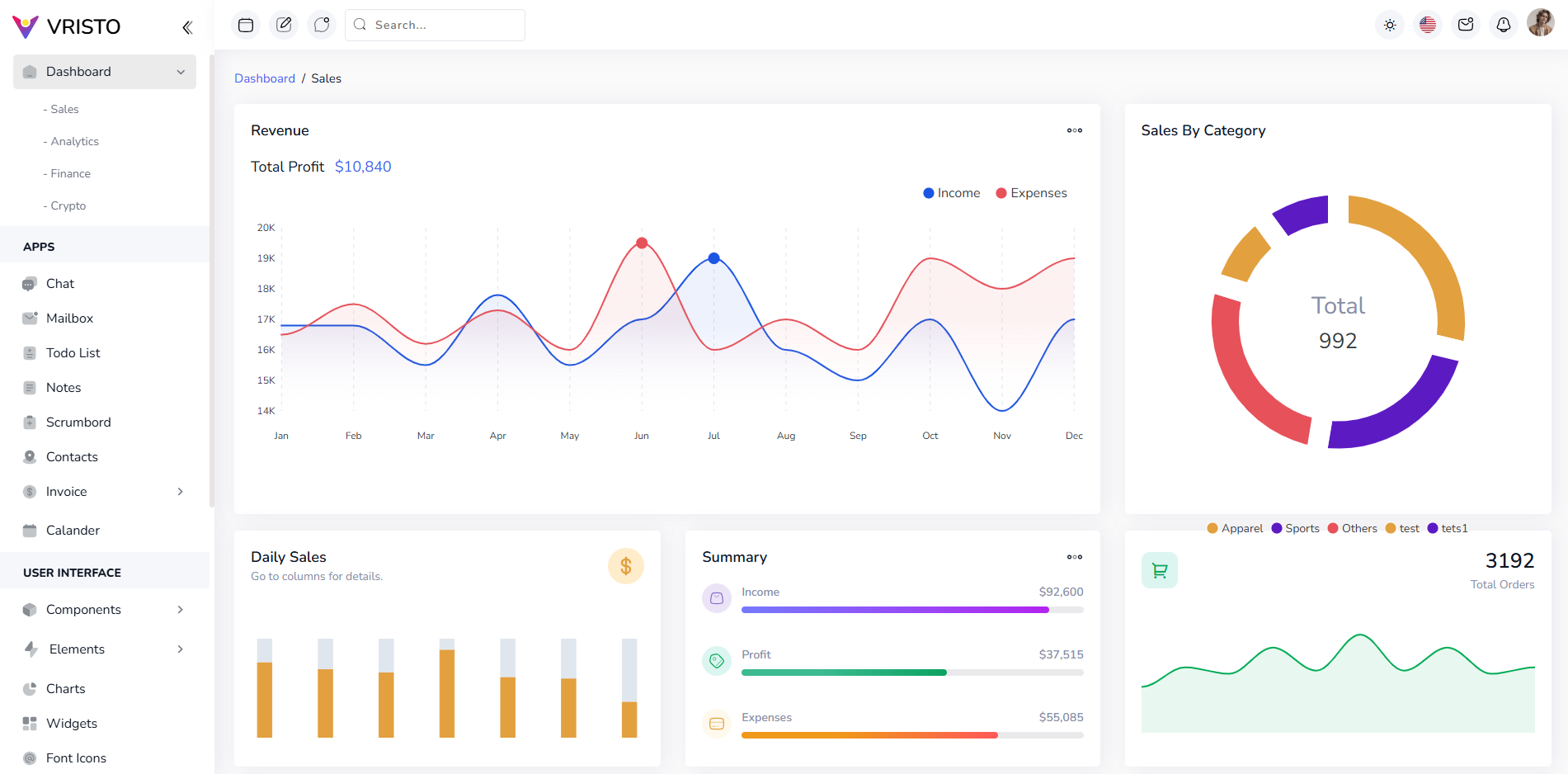Toggle Expenses series in Revenue legend
Image resolution: width=1568 pixels, height=774 pixels.
pos(1031,193)
